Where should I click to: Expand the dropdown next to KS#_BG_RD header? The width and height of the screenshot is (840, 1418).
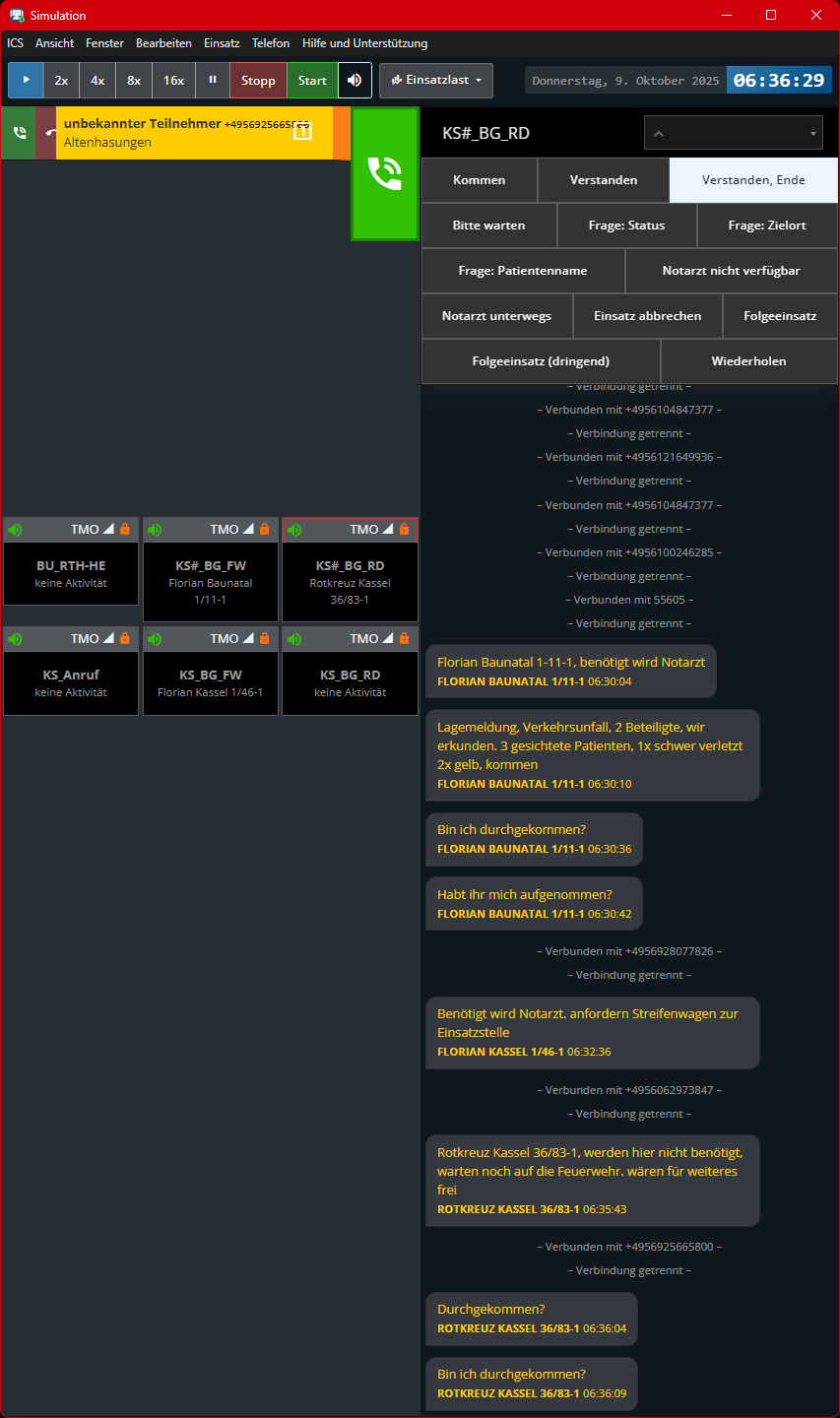[734, 133]
